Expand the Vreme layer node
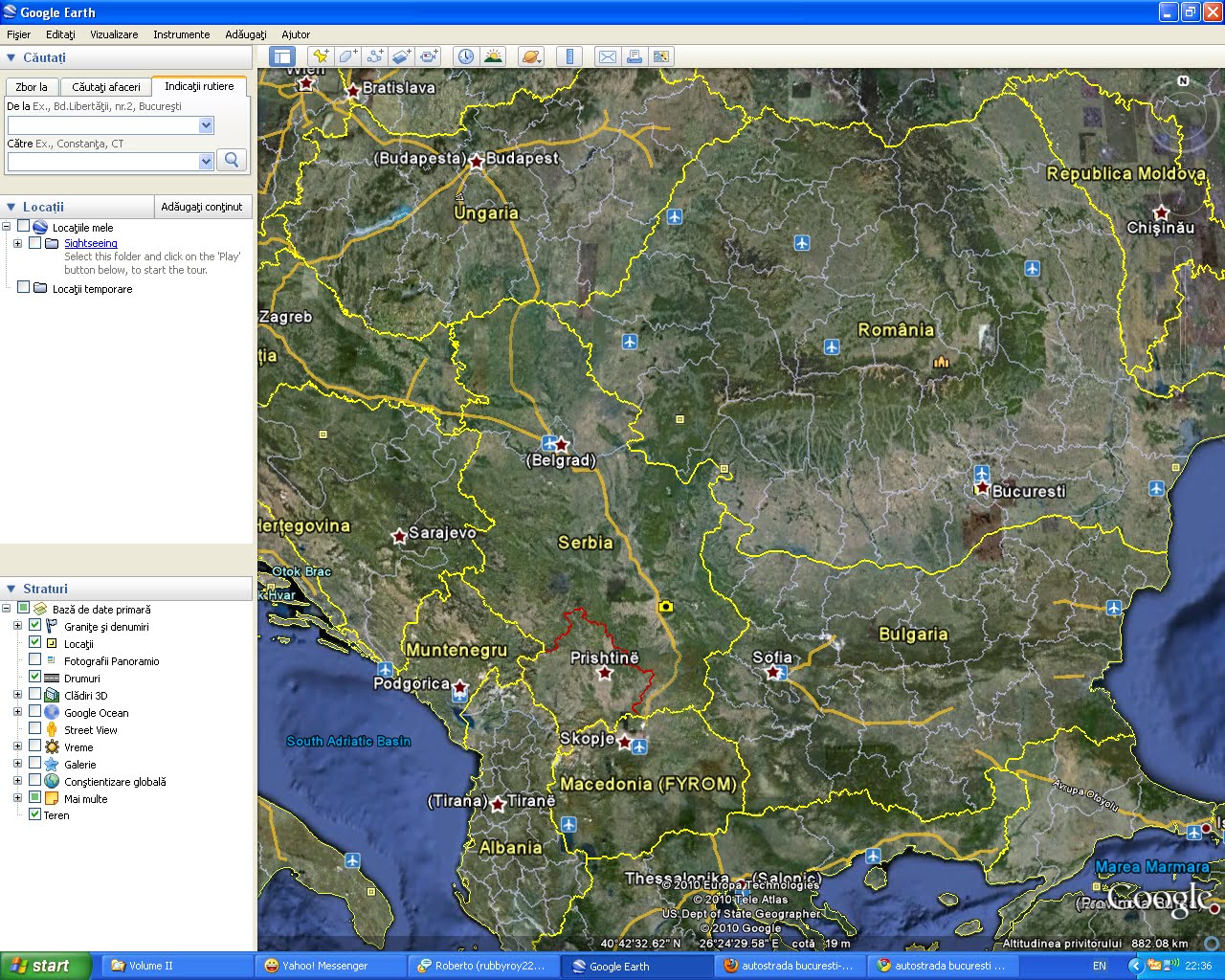The width and height of the screenshot is (1225, 980). tap(17, 746)
